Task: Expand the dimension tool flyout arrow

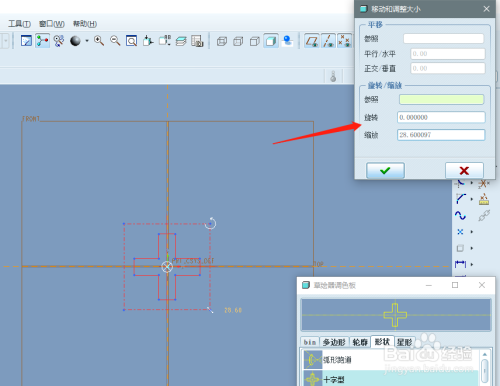Action: [472, 264]
